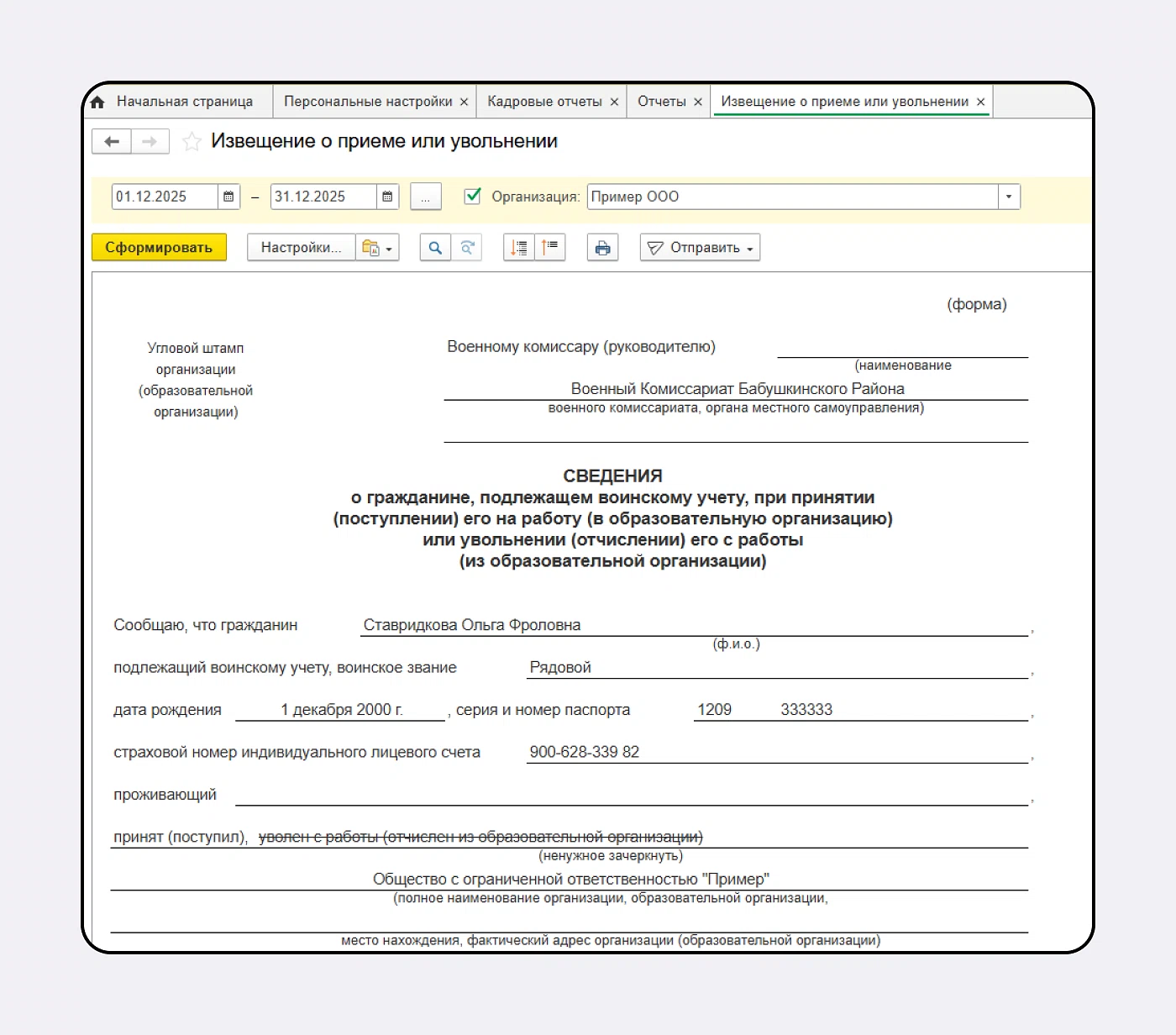Add report to favorites with star icon
The width and height of the screenshot is (1176, 1035).
192,142
